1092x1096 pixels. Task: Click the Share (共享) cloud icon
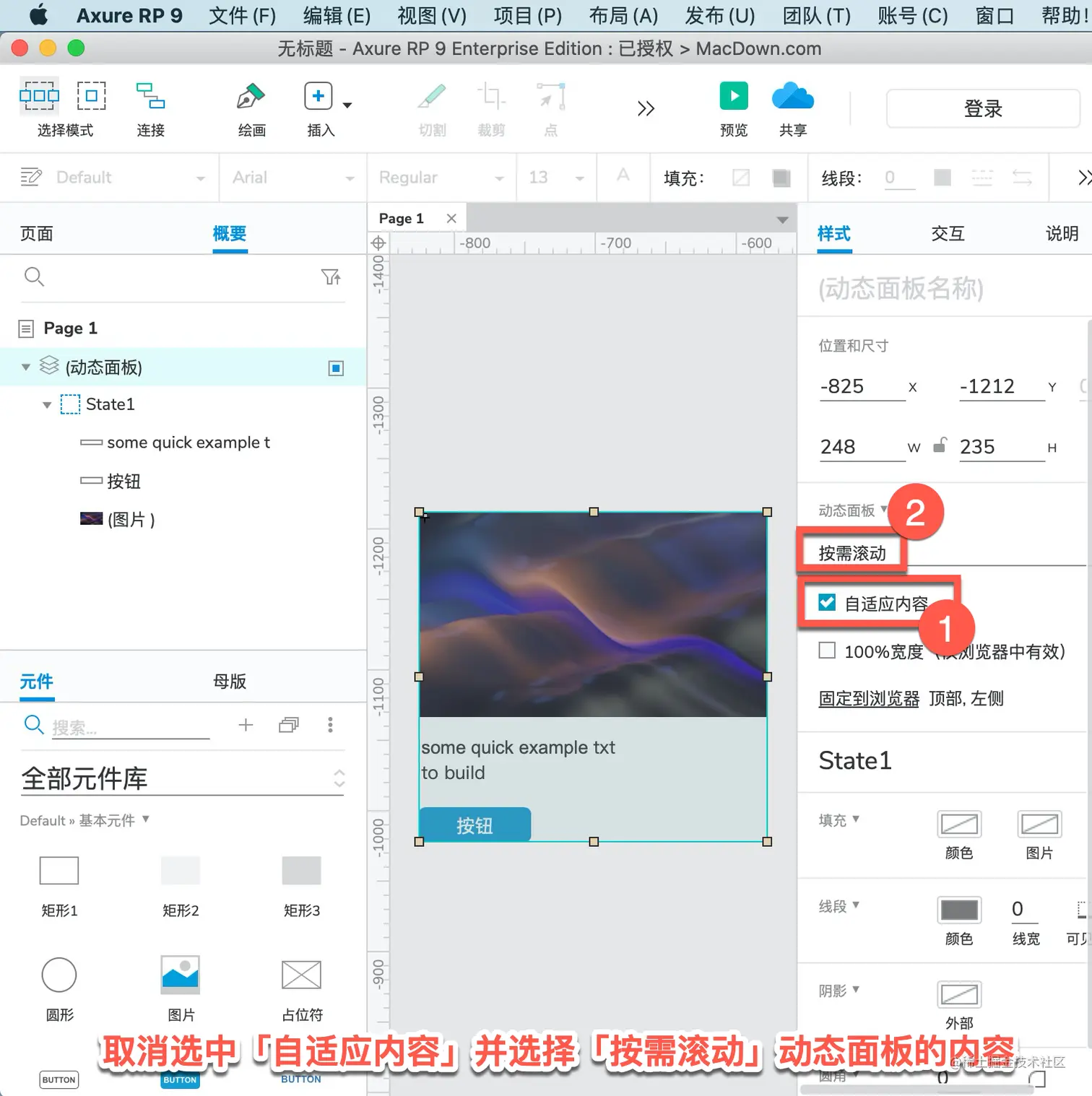[792, 96]
